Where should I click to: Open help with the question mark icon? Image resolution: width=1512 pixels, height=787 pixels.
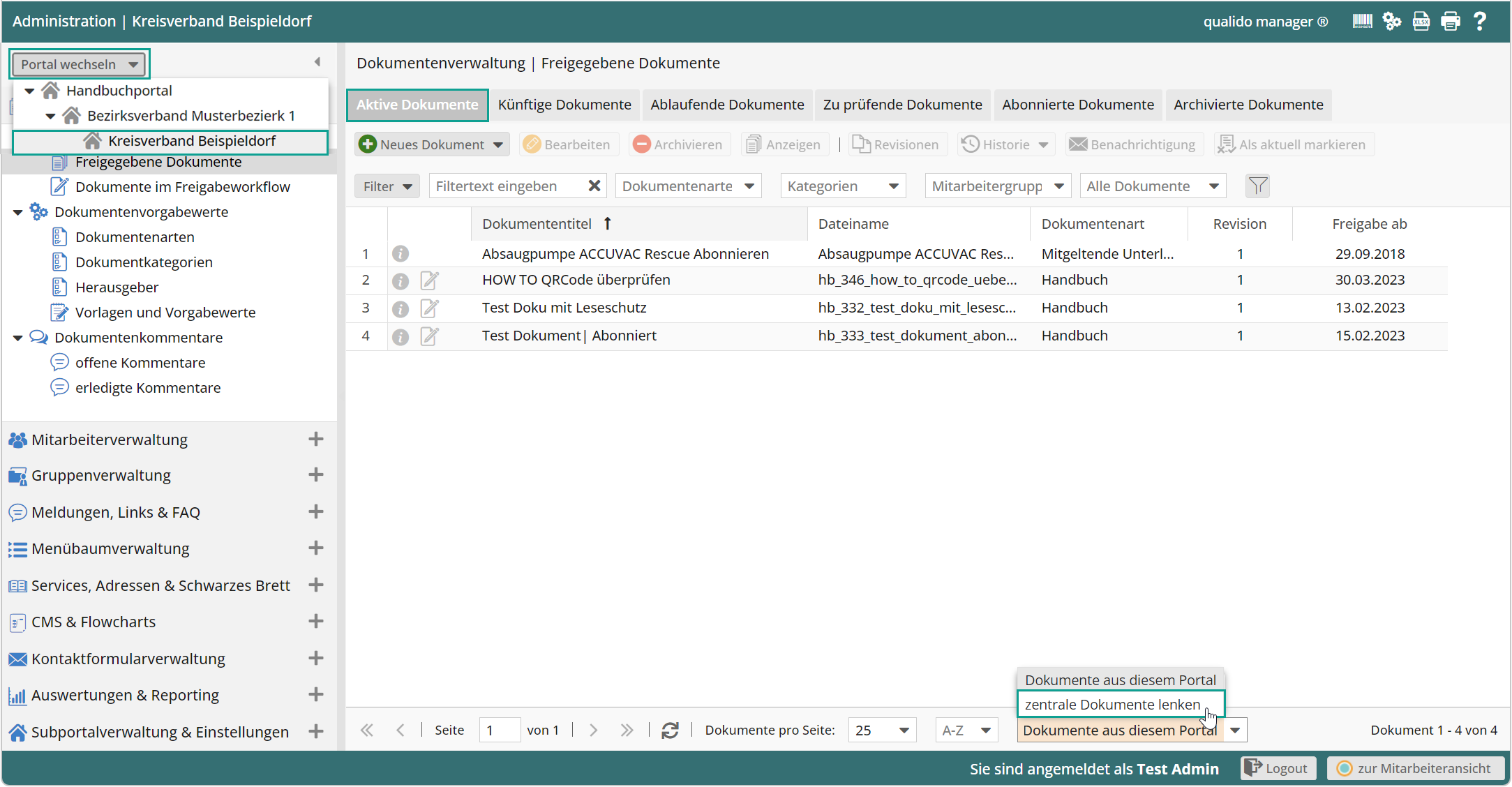click(1479, 22)
